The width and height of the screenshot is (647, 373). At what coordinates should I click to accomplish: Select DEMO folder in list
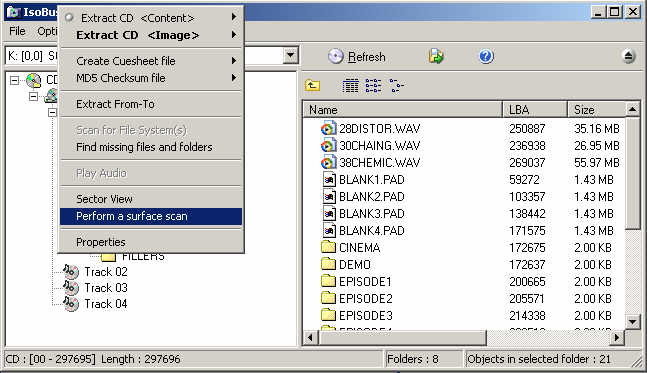tap(354, 264)
